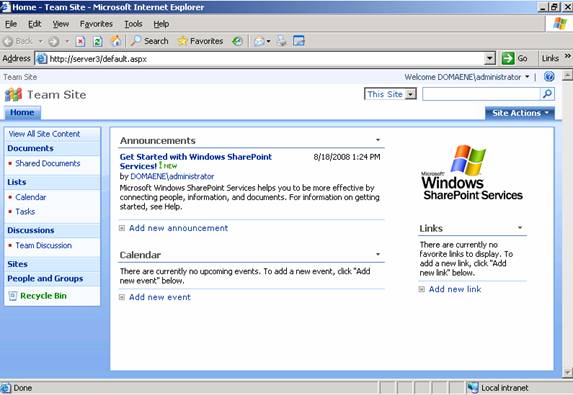Click the Local intranet zone icon
The width and height of the screenshot is (573, 395).
[x=473, y=388]
